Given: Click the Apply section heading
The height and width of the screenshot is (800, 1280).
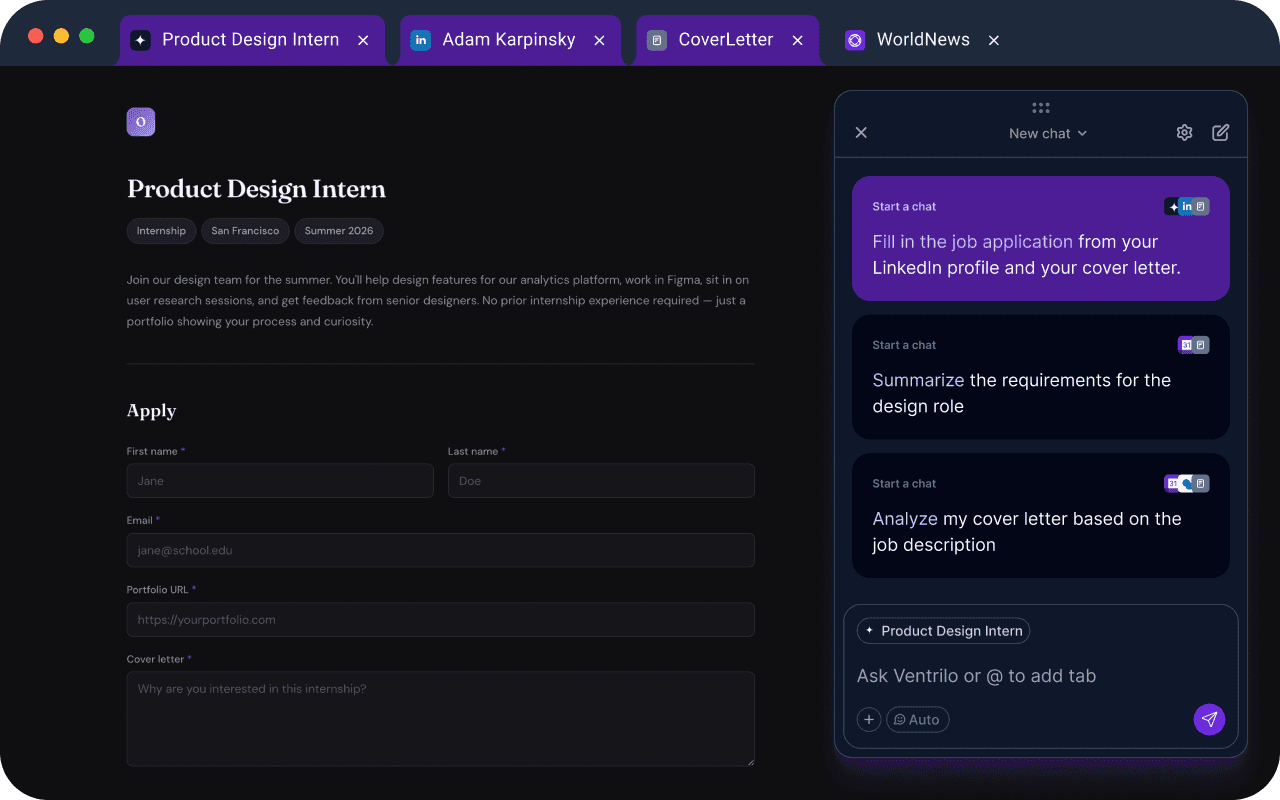Looking at the screenshot, I should click(151, 411).
